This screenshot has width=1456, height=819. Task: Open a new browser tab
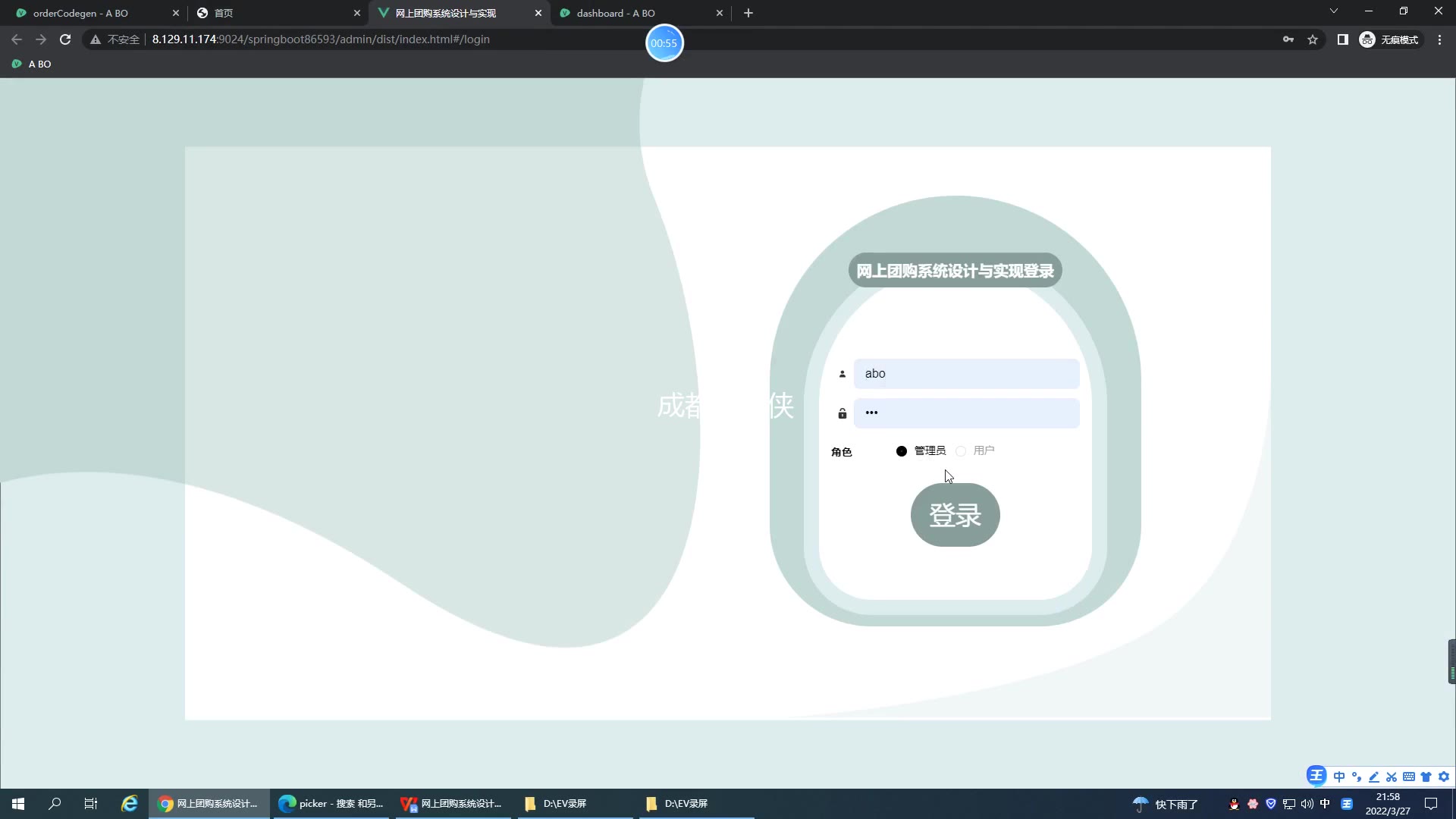point(748,13)
